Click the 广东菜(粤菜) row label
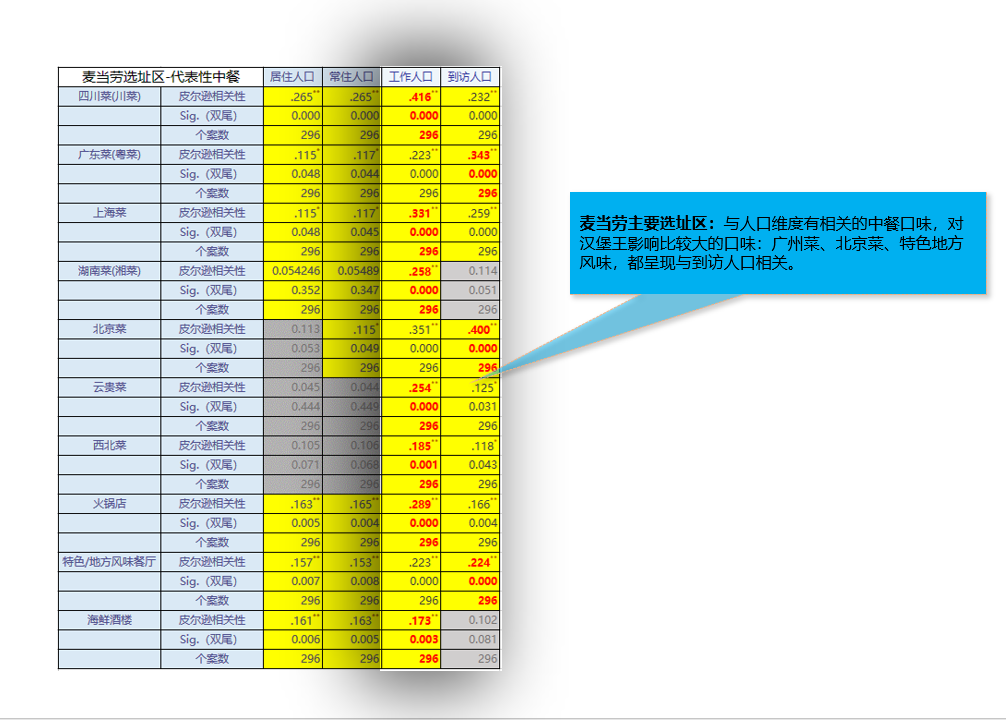 click(110, 155)
